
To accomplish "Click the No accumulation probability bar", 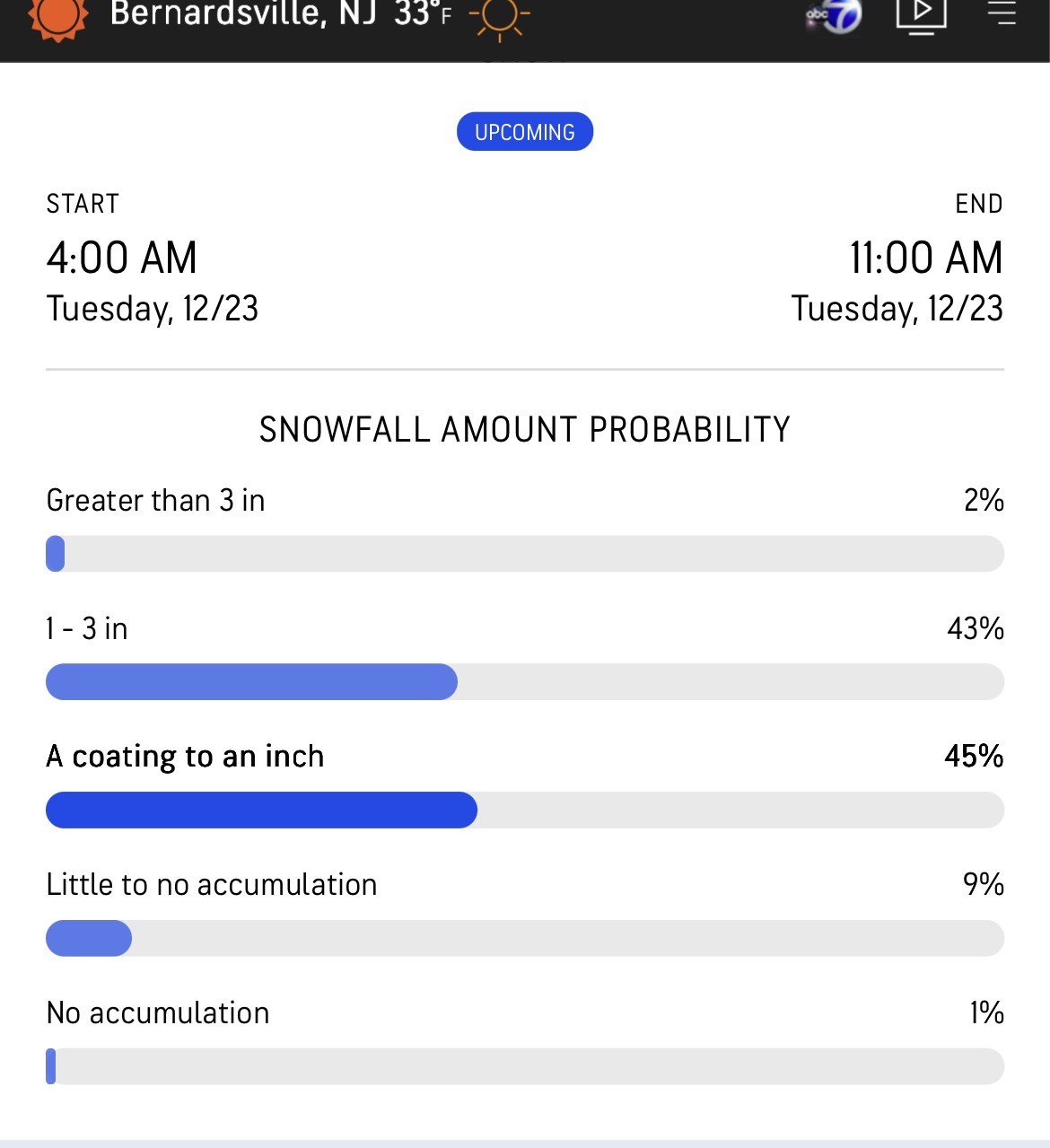I will pos(525,1066).
